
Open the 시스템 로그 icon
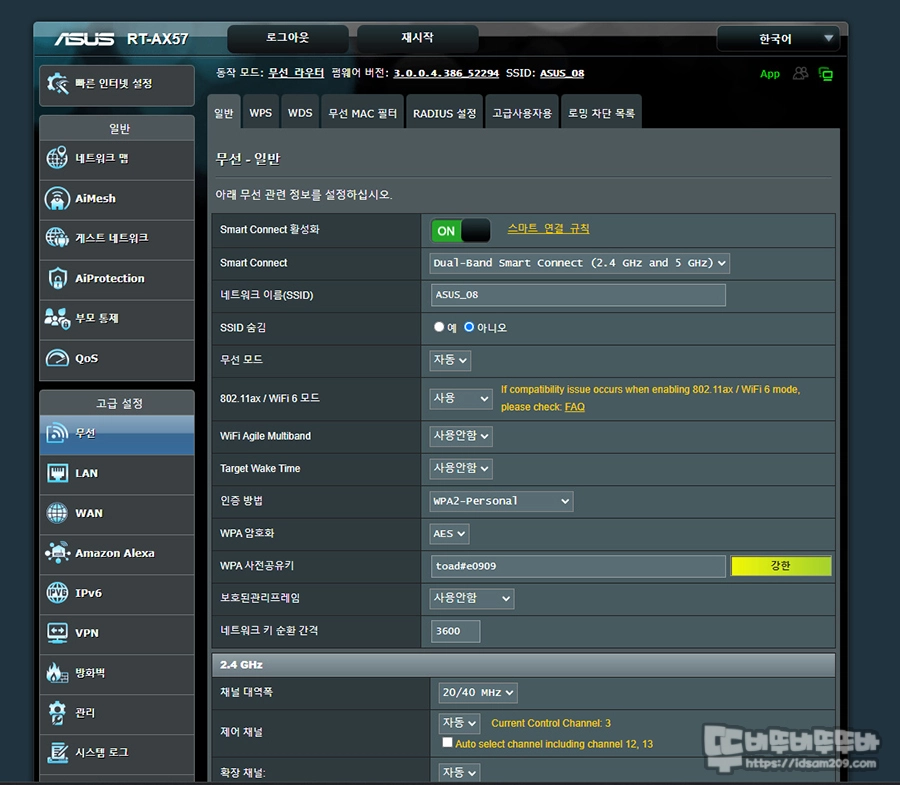[57, 752]
